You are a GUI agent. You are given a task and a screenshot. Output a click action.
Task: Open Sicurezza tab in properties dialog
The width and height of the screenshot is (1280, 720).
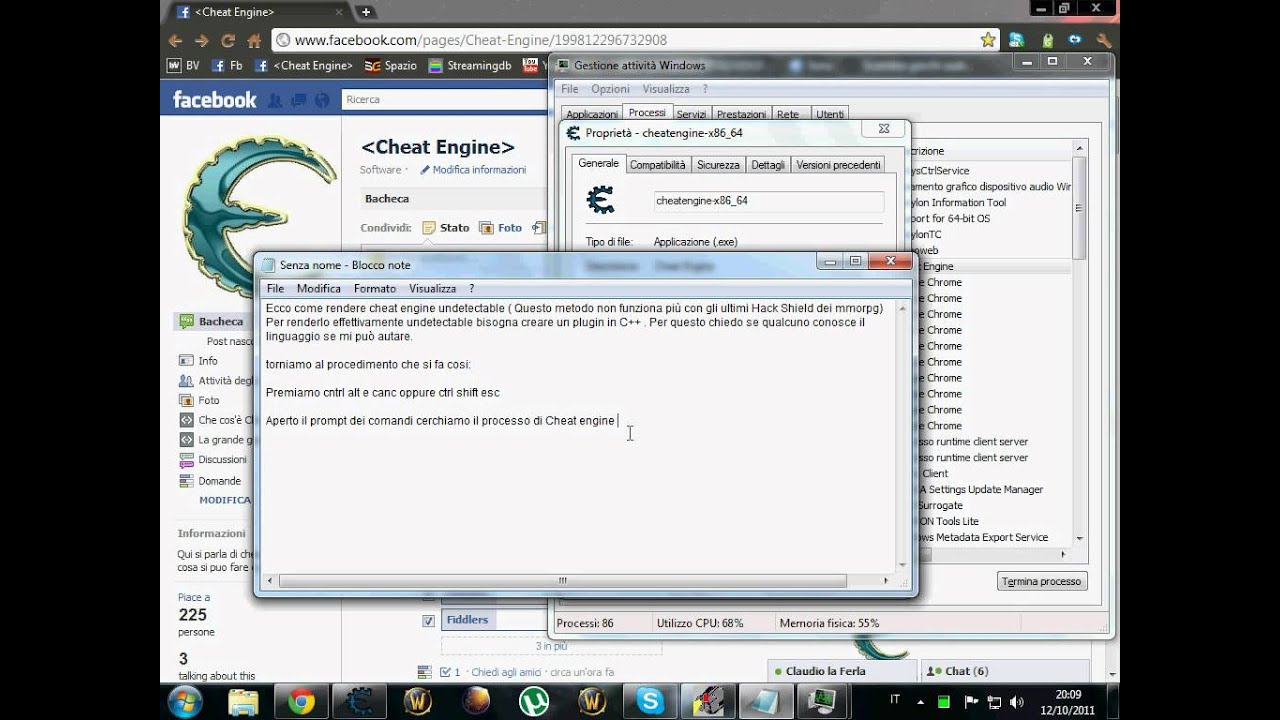pyautogui.click(x=718, y=165)
